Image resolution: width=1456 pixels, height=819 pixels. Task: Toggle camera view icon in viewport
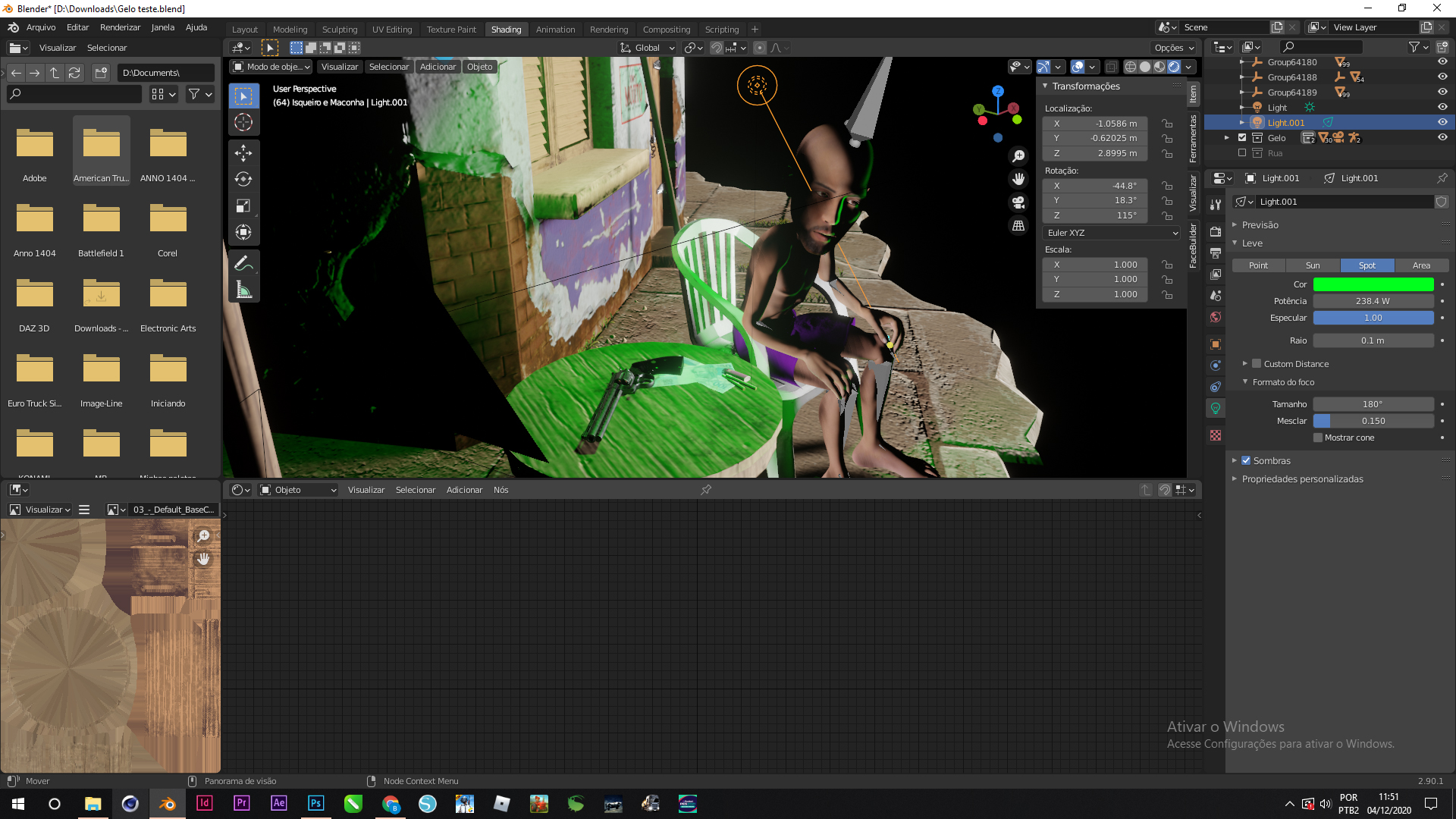(x=1018, y=202)
